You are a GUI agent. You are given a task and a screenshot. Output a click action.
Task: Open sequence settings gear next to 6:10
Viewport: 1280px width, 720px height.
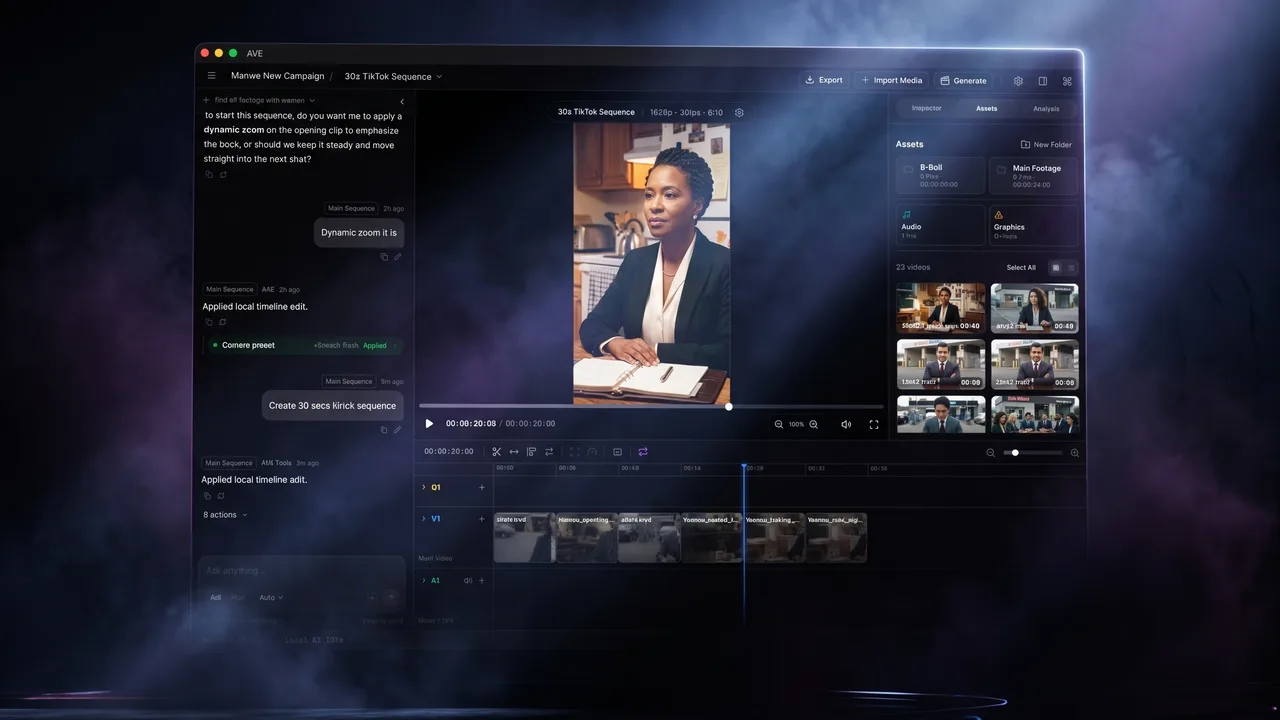tap(739, 112)
